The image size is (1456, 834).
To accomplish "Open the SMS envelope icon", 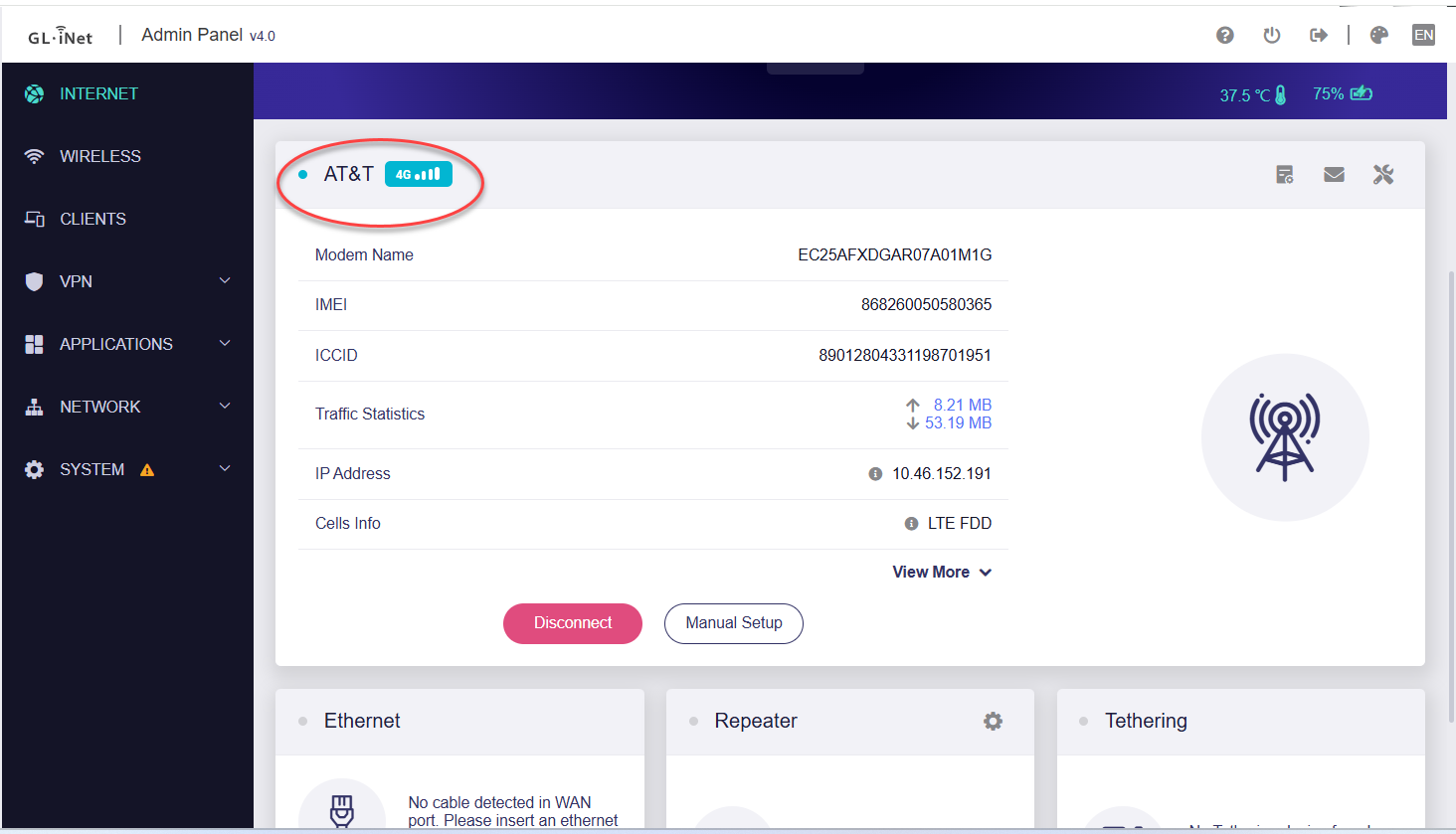I will click(x=1335, y=175).
